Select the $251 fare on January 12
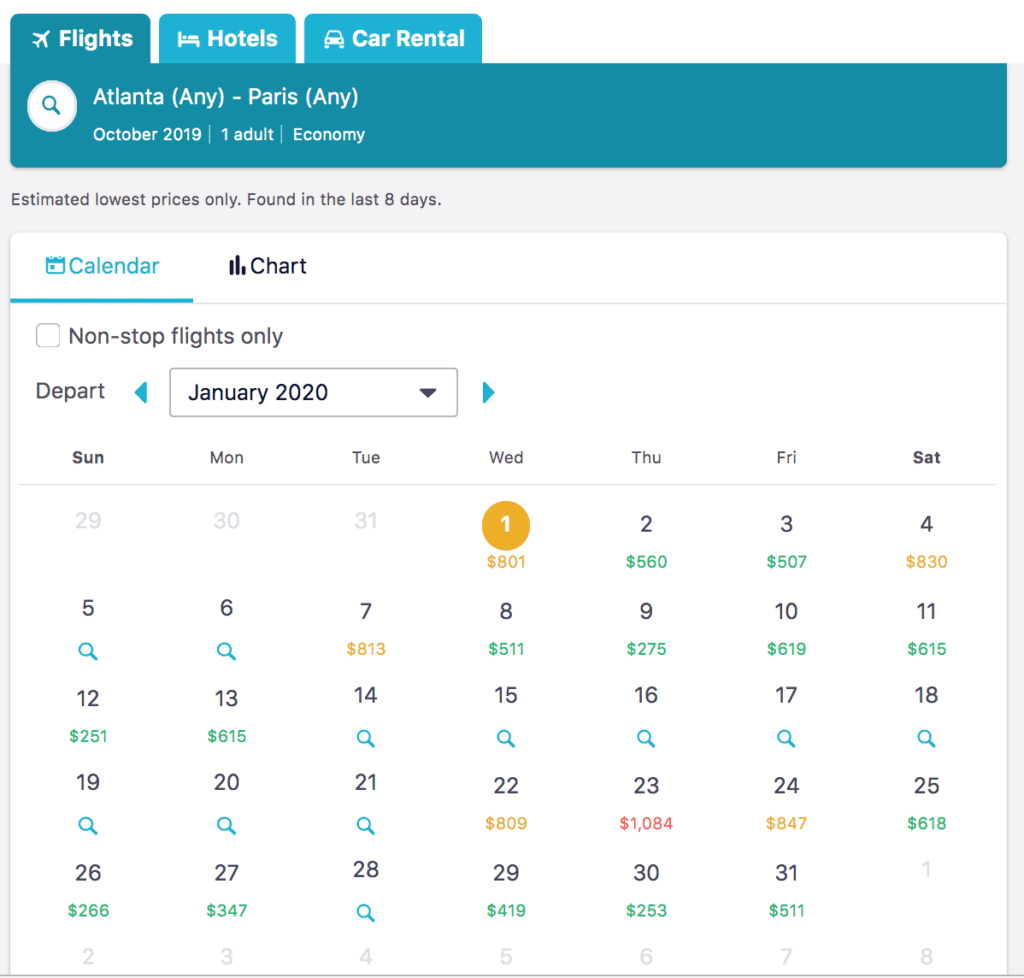 tap(88, 736)
